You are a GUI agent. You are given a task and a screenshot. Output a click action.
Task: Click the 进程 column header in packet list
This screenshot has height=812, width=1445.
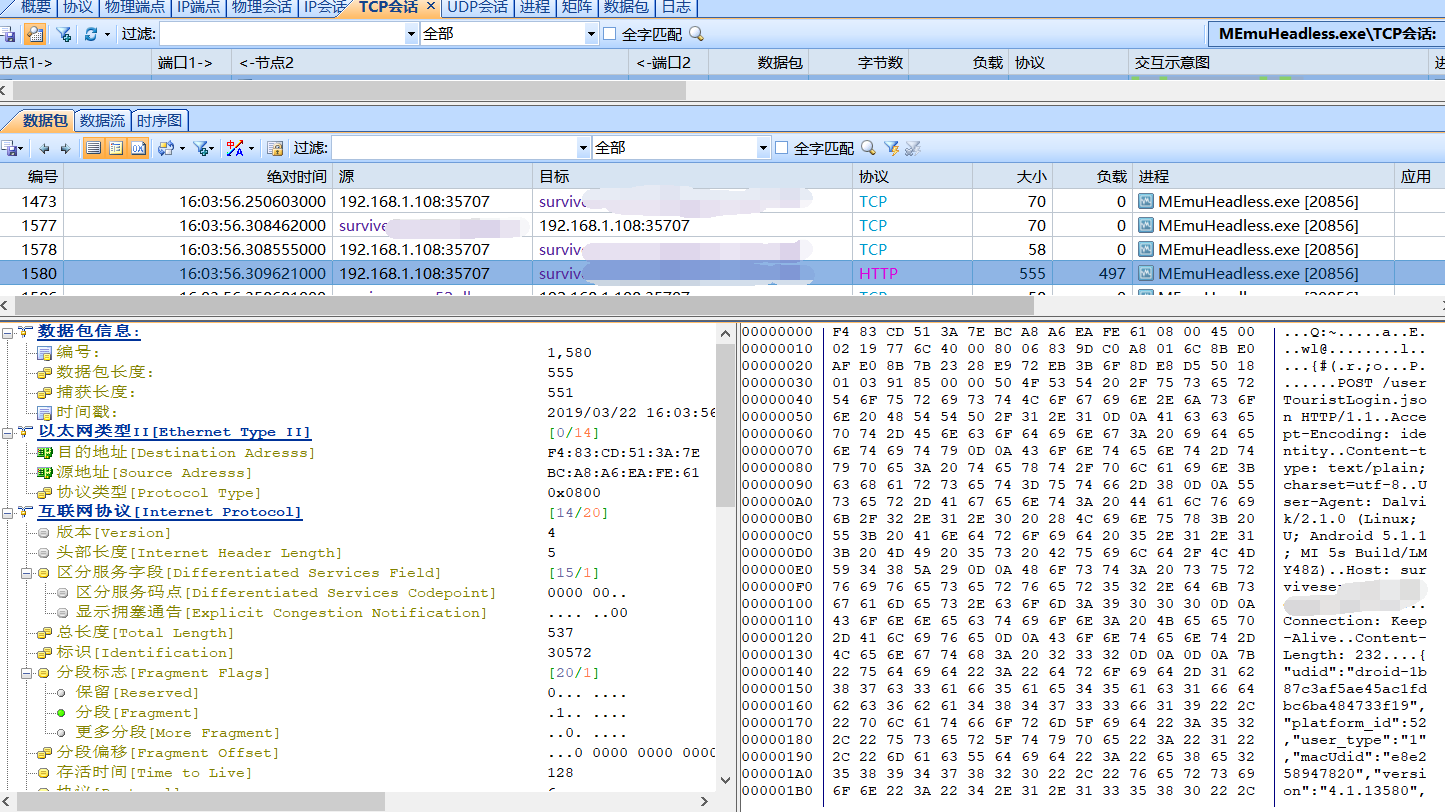coord(1264,177)
